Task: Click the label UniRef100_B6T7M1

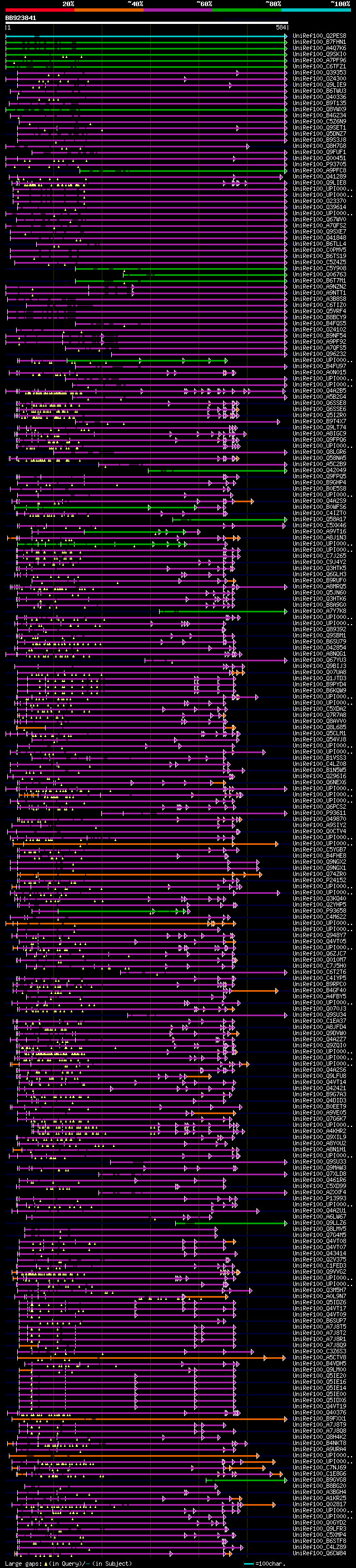Action: point(319,280)
